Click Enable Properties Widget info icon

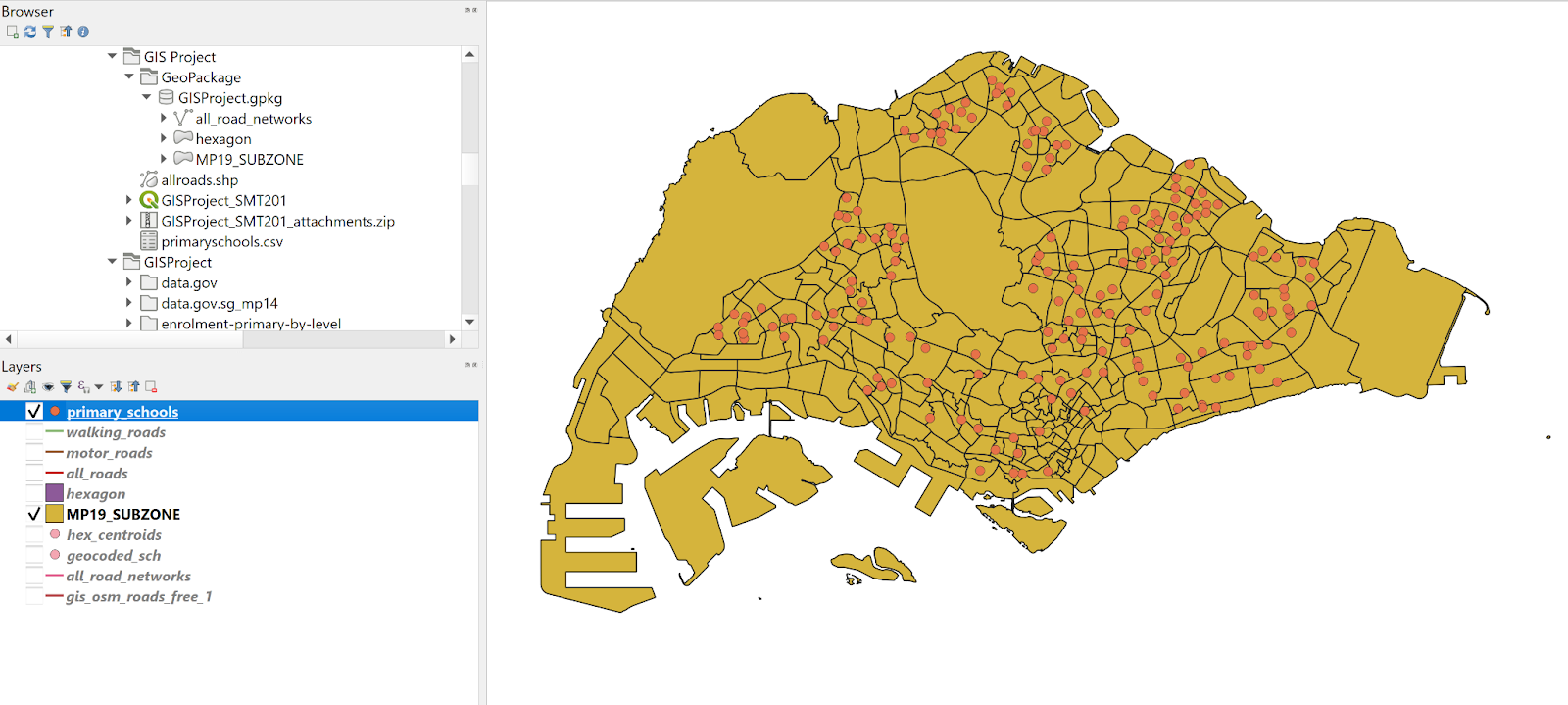(83, 32)
